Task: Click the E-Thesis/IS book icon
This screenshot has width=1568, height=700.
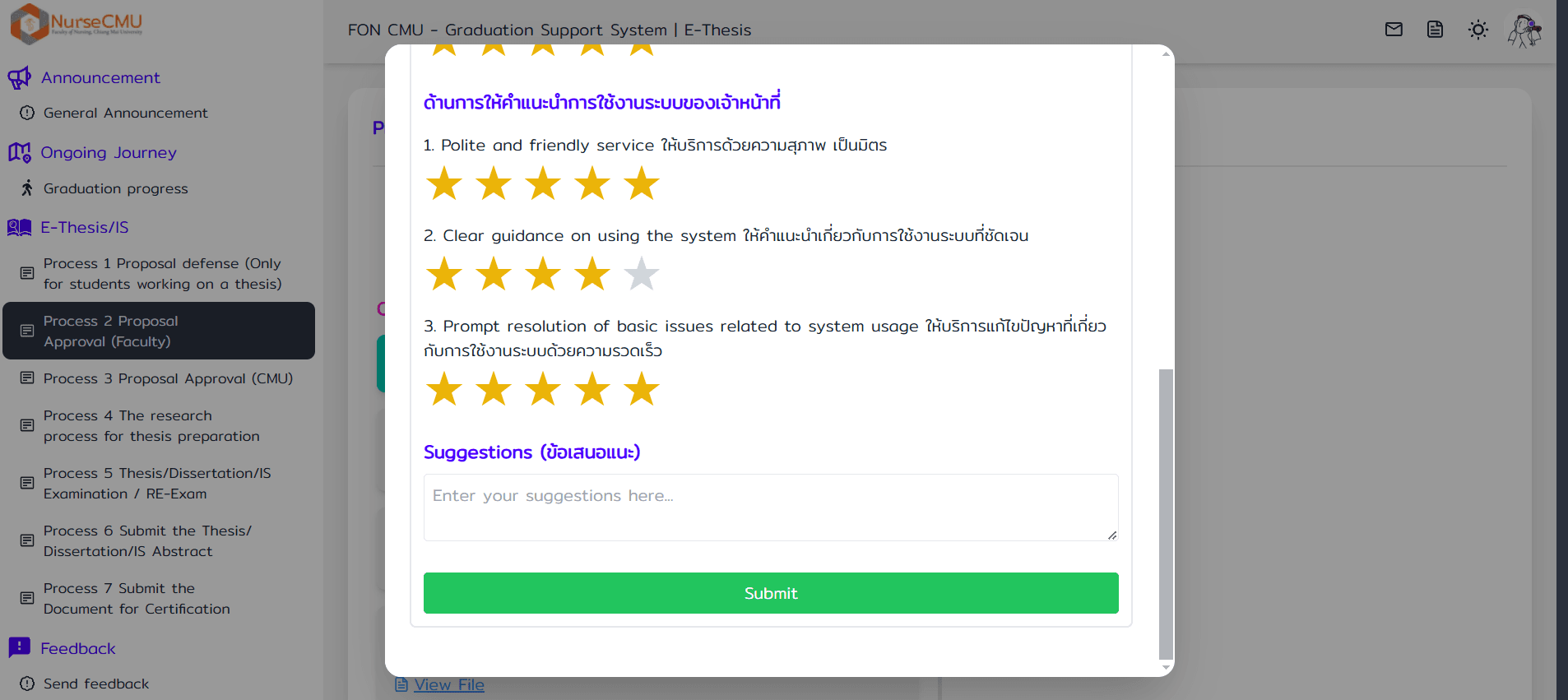Action: pos(19,228)
